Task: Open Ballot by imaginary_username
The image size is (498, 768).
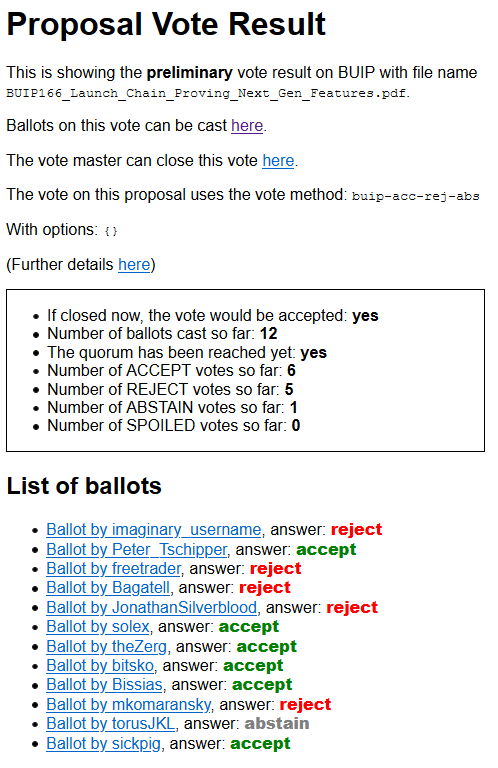Action: tap(154, 529)
